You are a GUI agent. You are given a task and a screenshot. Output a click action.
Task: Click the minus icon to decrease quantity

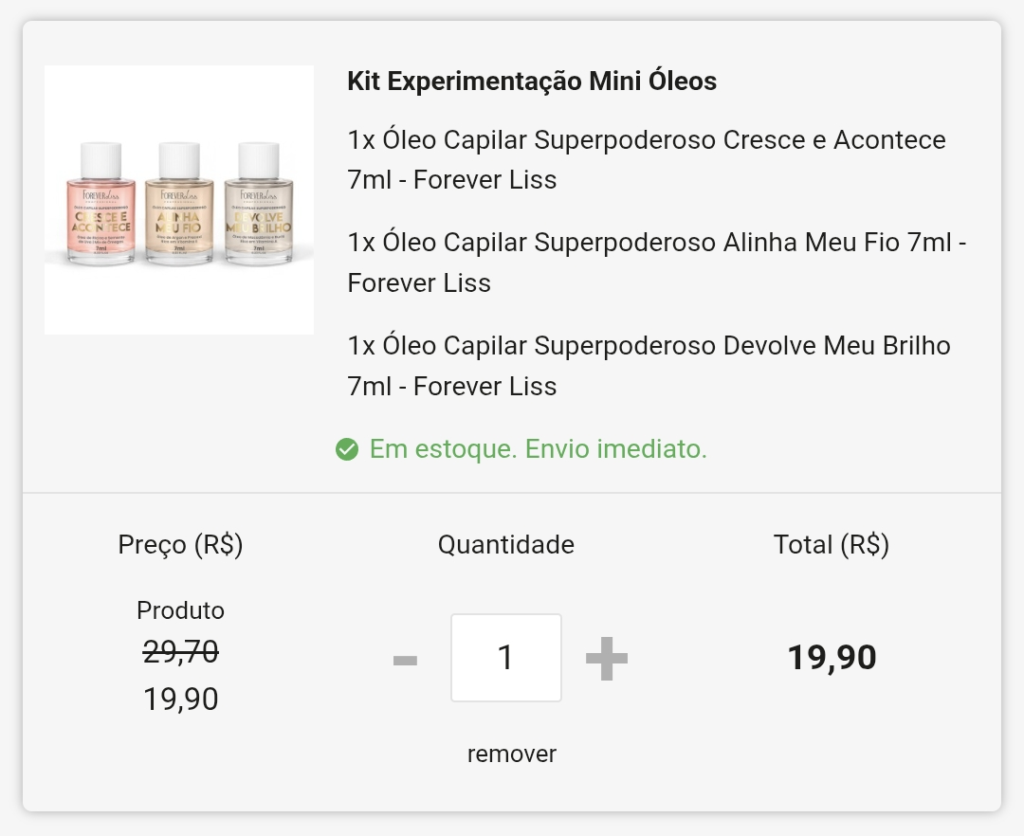pos(405,660)
